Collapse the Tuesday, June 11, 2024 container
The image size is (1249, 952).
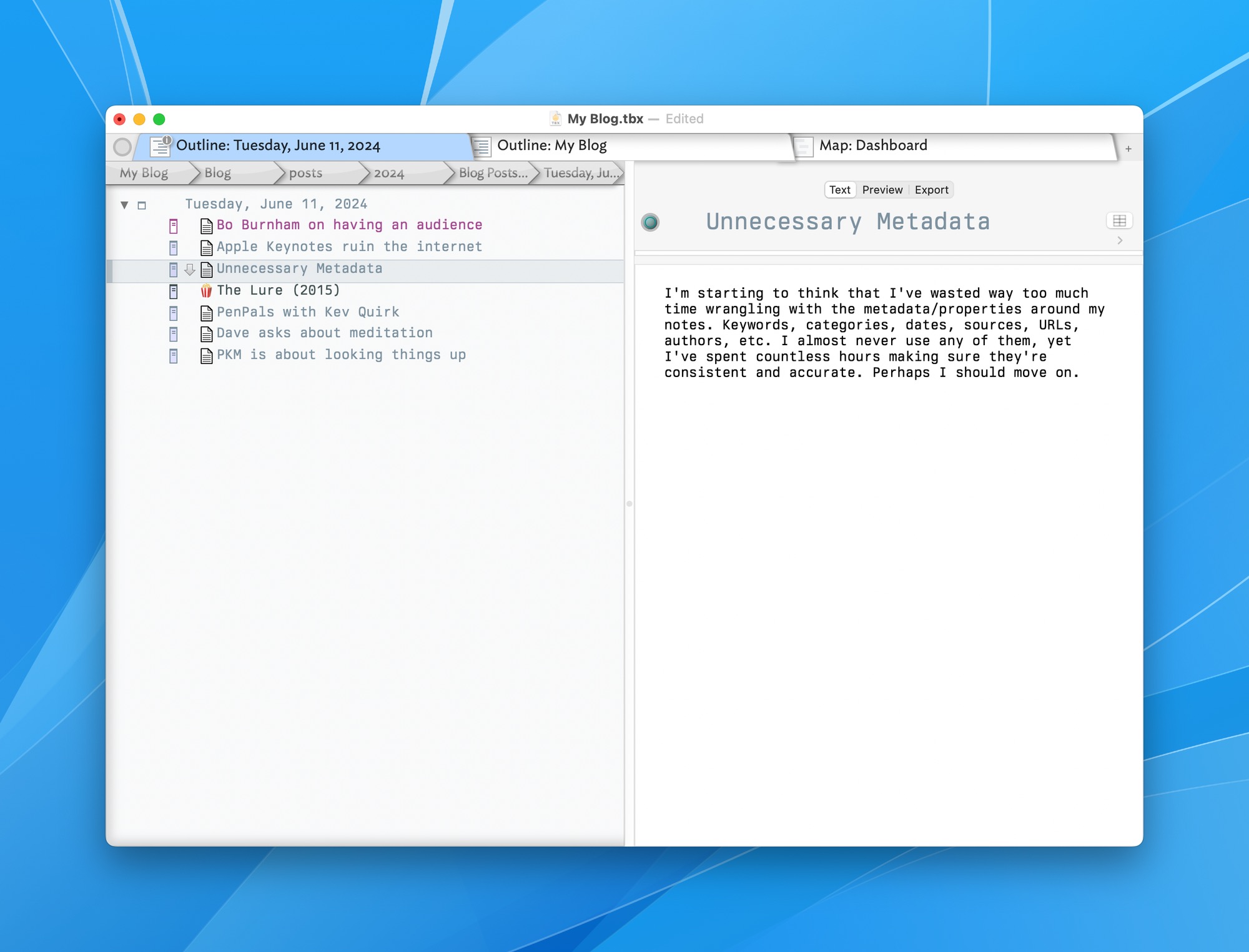click(x=124, y=205)
